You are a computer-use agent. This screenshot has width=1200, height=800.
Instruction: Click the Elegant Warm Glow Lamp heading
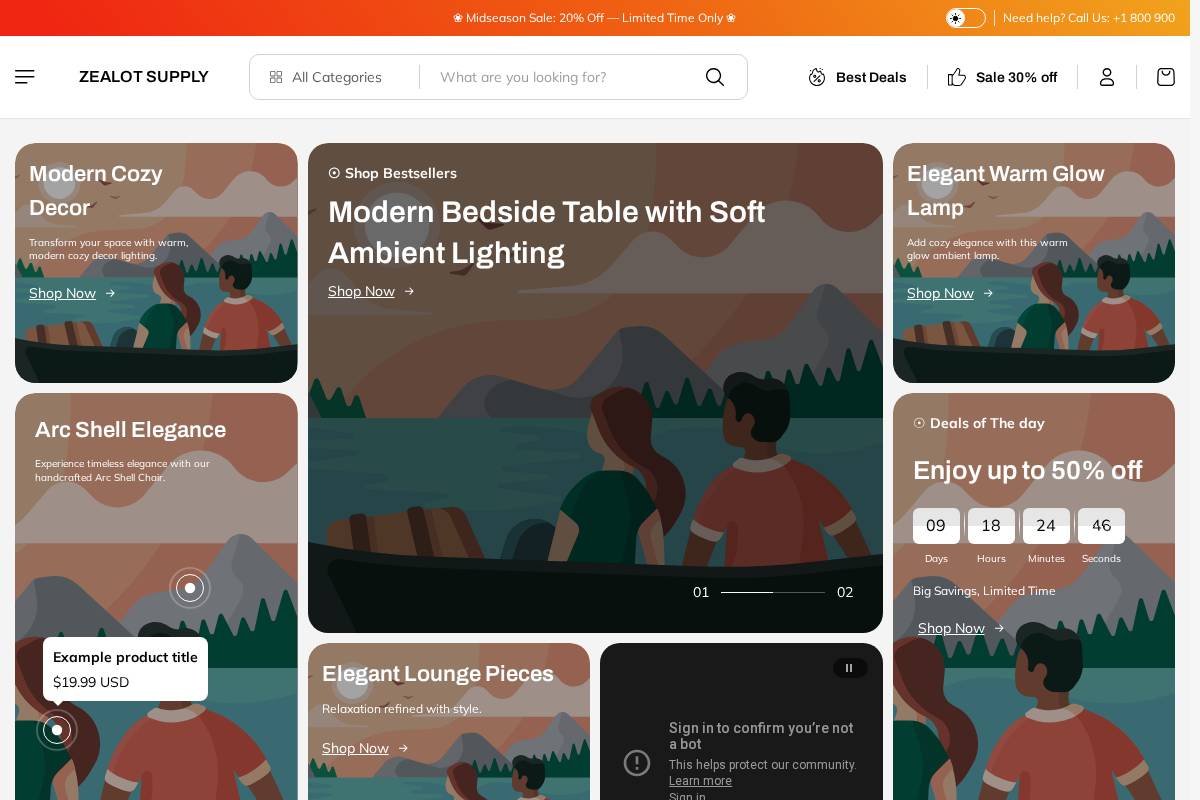(x=1006, y=190)
